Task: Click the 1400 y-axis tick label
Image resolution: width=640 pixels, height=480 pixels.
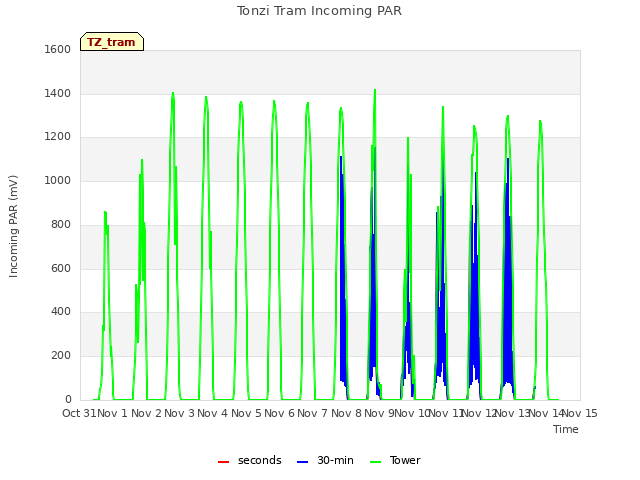Action: pyautogui.click(x=58, y=93)
